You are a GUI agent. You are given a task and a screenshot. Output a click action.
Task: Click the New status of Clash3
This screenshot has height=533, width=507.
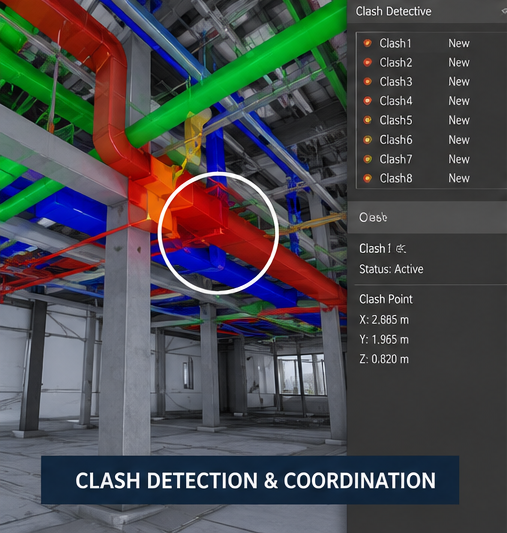(459, 82)
